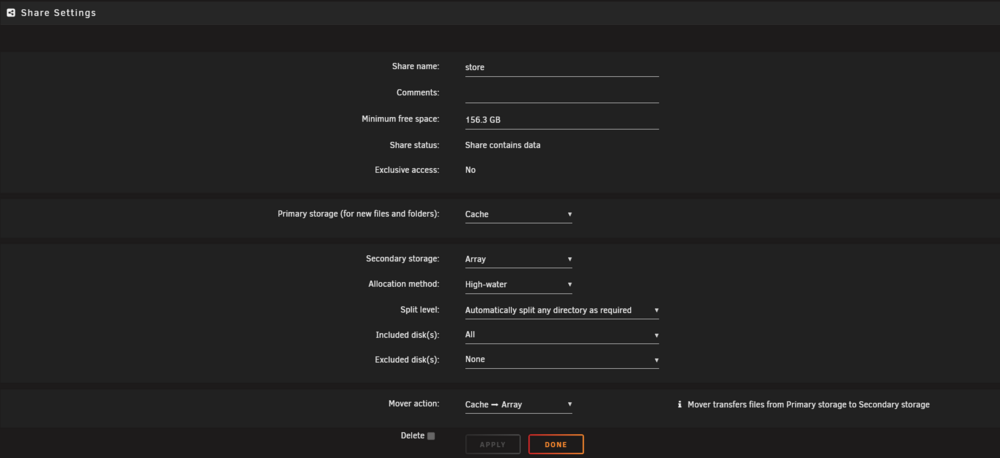Click the 'Included disk(s):' label

click(408, 335)
